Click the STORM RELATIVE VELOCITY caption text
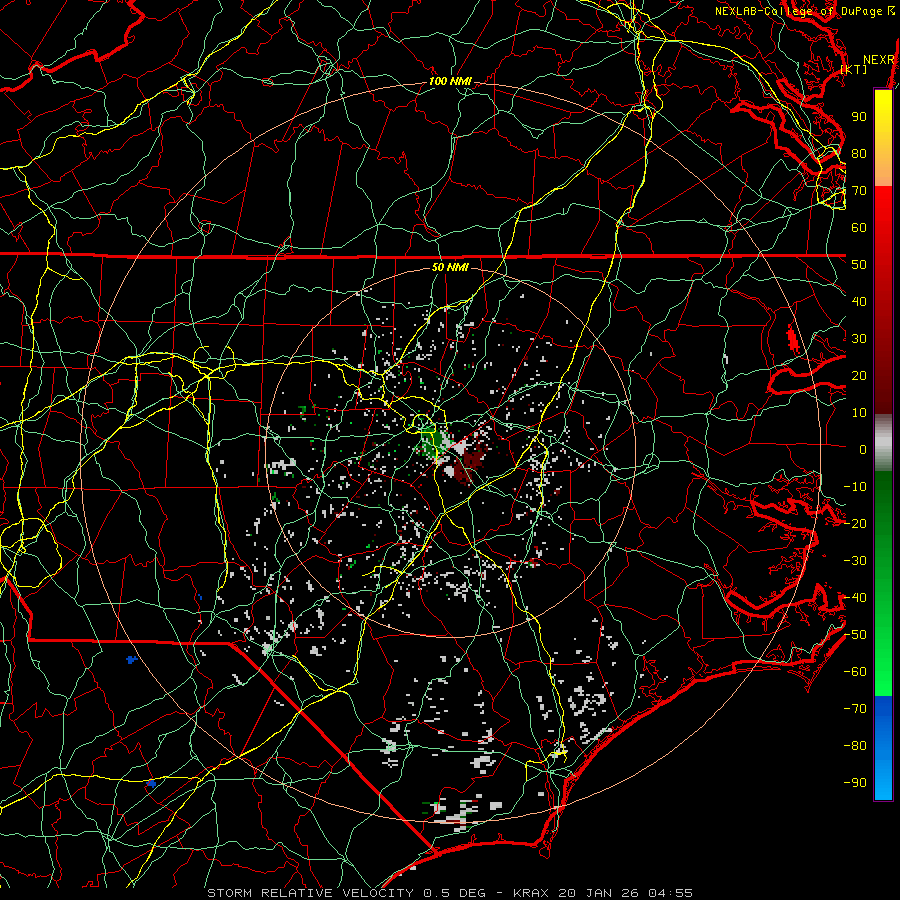 tap(310, 893)
